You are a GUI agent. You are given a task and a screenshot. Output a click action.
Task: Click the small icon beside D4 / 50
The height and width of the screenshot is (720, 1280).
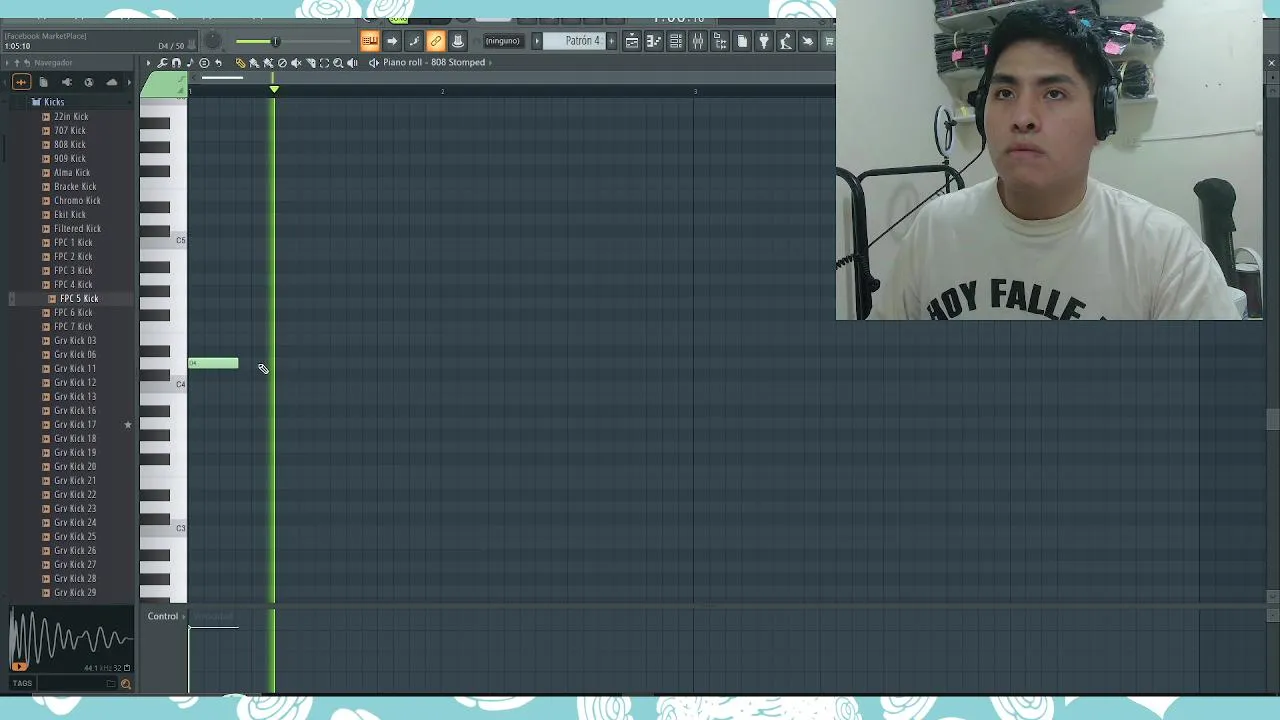(192, 45)
